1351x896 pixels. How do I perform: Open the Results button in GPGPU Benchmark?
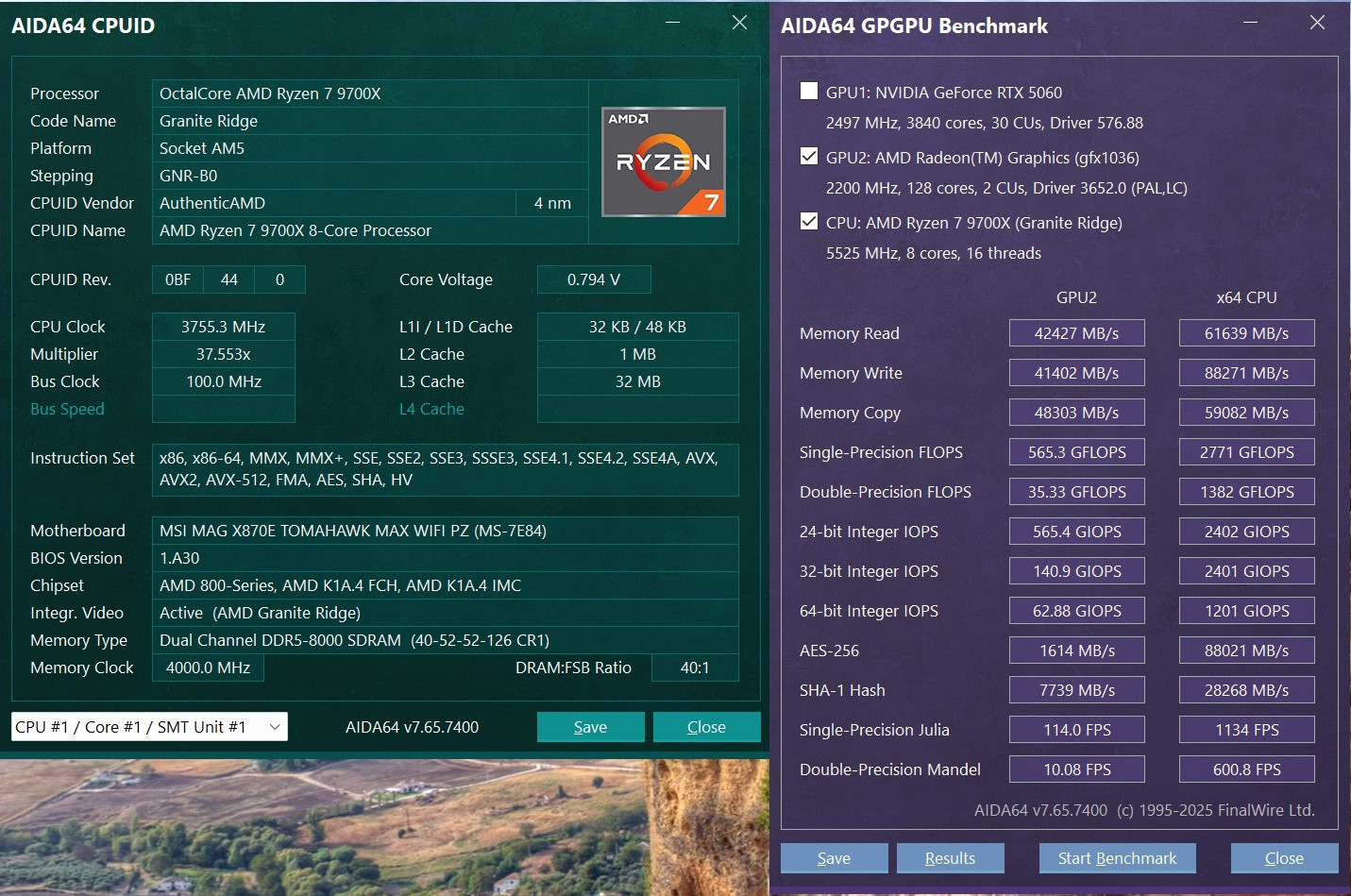[x=950, y=858]
